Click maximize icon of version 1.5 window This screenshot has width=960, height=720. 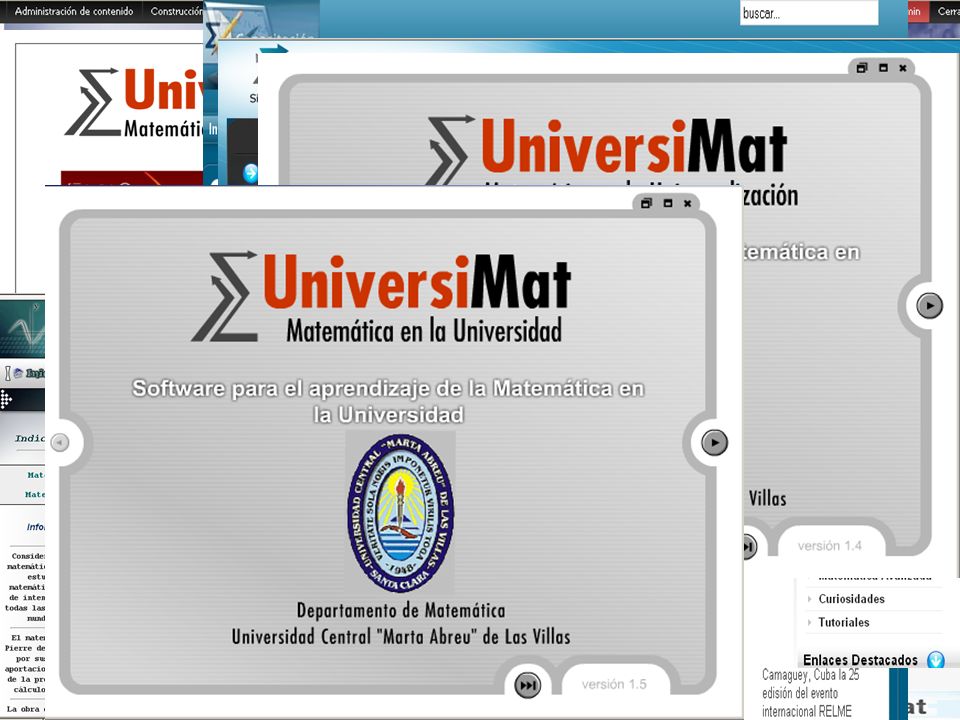tap(667, 203)
